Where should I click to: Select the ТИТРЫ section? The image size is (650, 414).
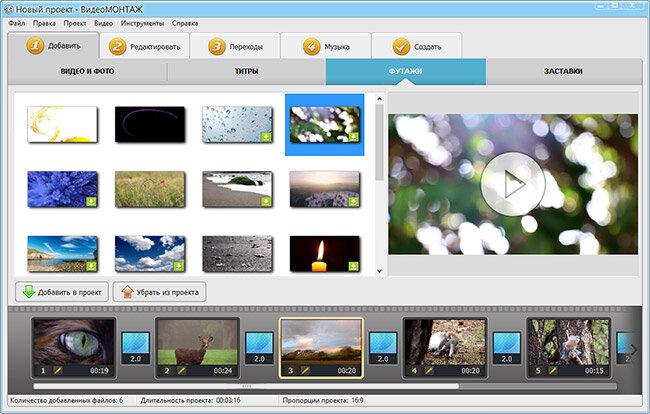tap(246, 71)
